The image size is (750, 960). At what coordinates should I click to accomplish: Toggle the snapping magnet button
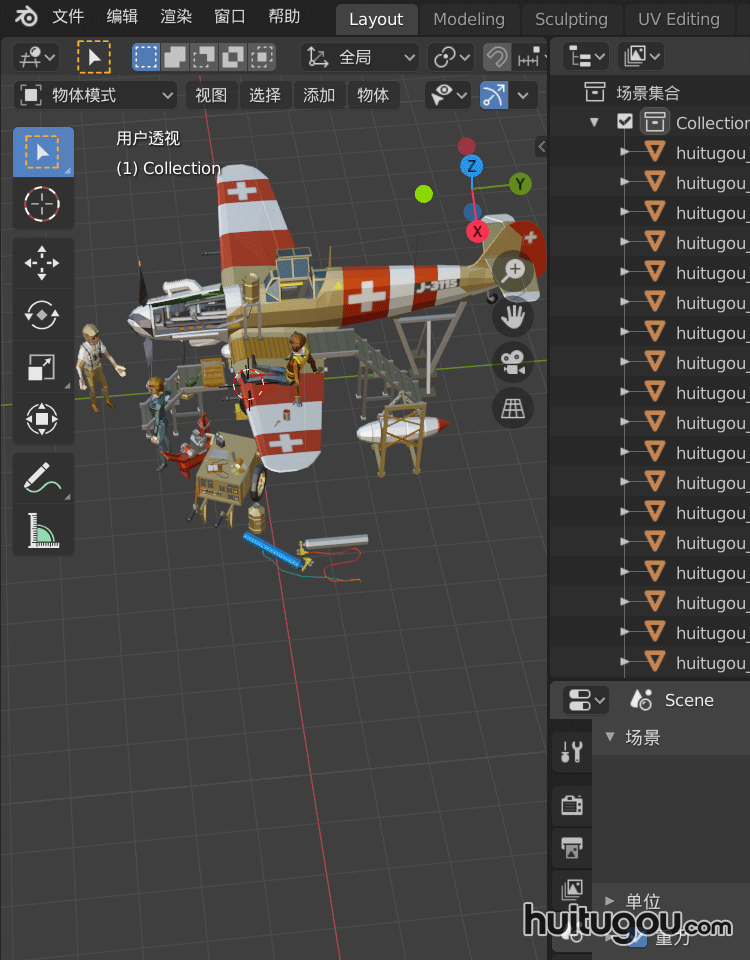point(496,57)
